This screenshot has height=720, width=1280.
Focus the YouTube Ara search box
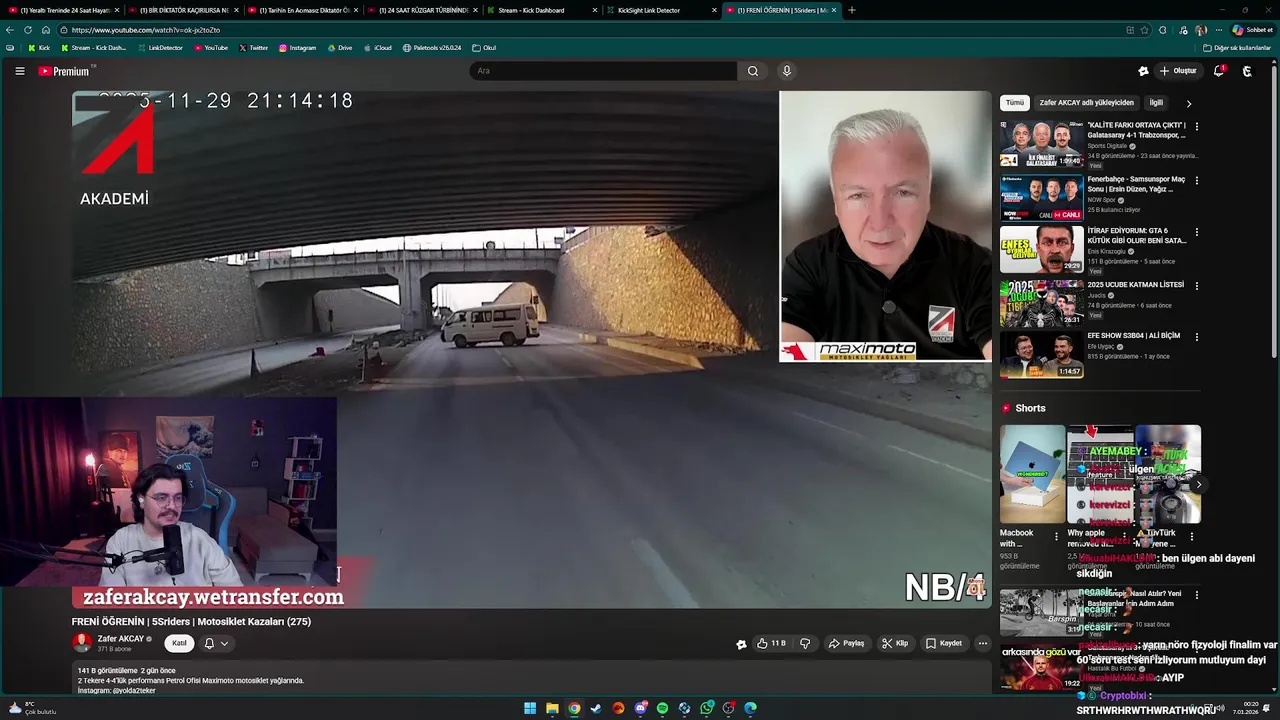tap(603, 71)
